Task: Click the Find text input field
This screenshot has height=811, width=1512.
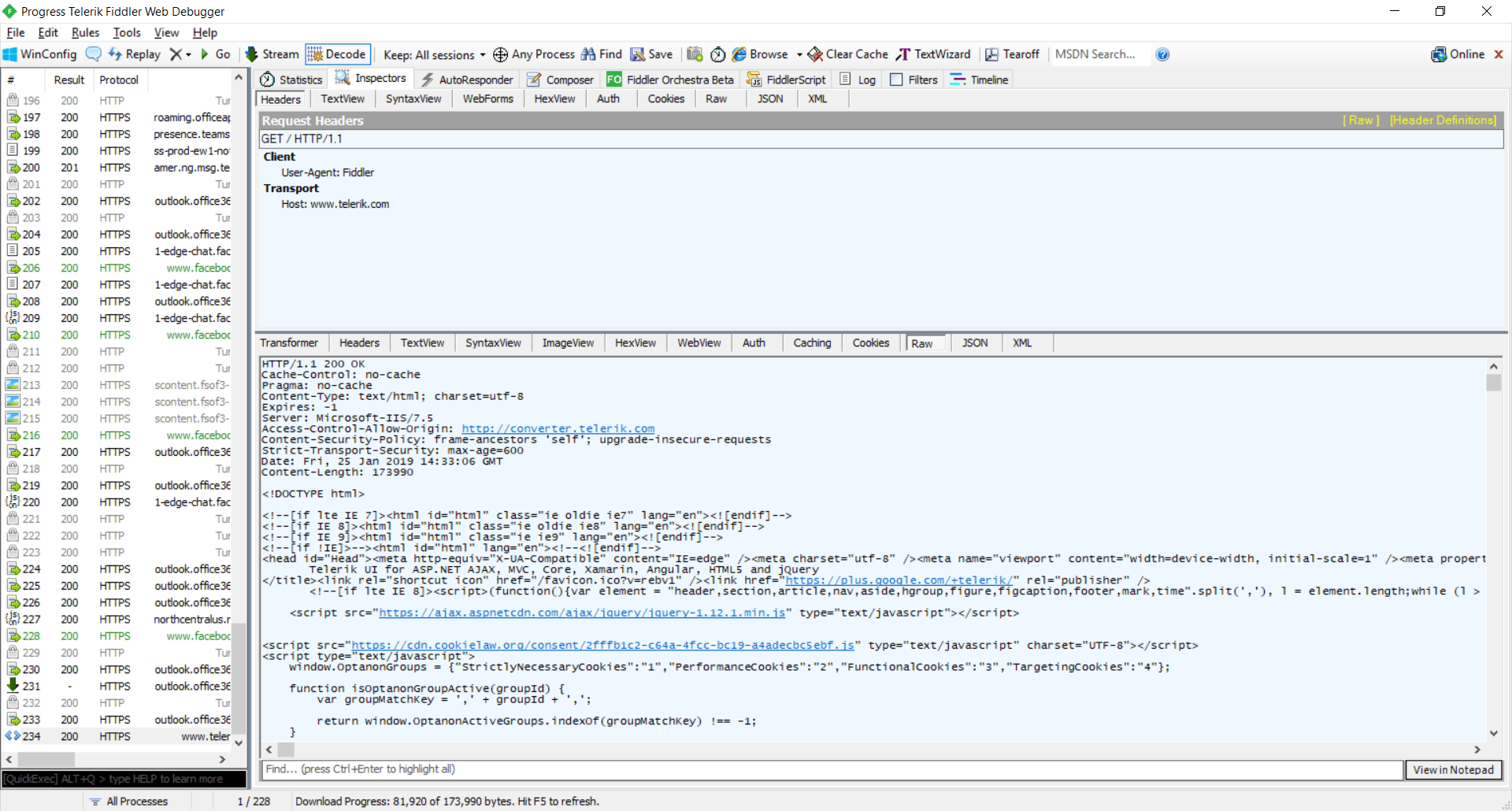Action: click(832, 769)
